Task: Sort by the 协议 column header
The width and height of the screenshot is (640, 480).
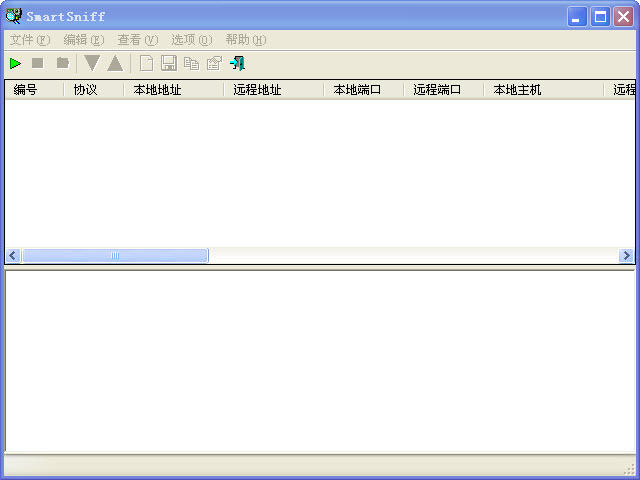Action: pyautogui.click(x=93, y=89)
